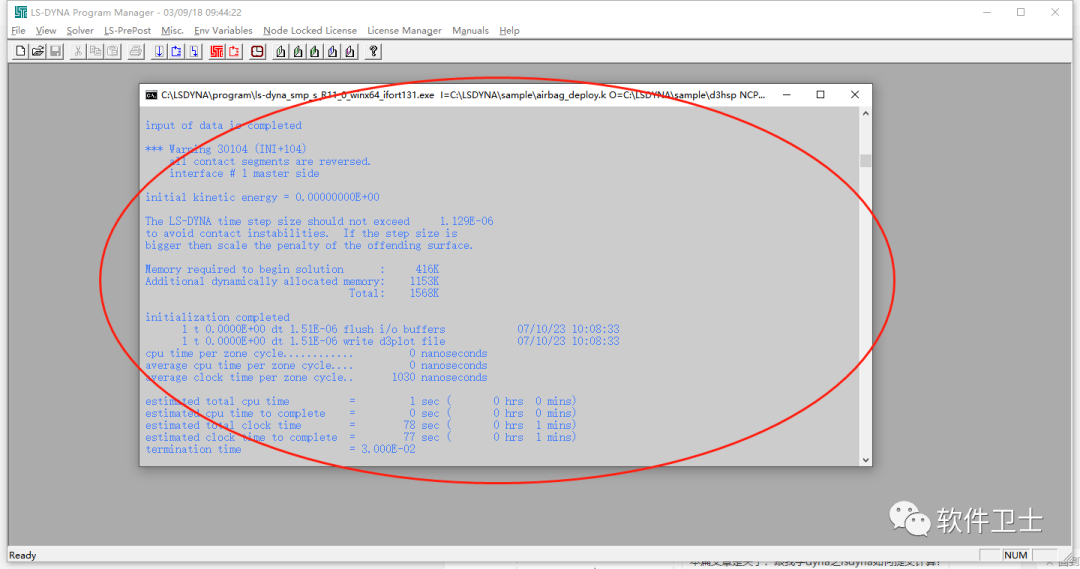Open the File menu
1080x569 pixels.
pyautogui.click(x=19, y=30)
